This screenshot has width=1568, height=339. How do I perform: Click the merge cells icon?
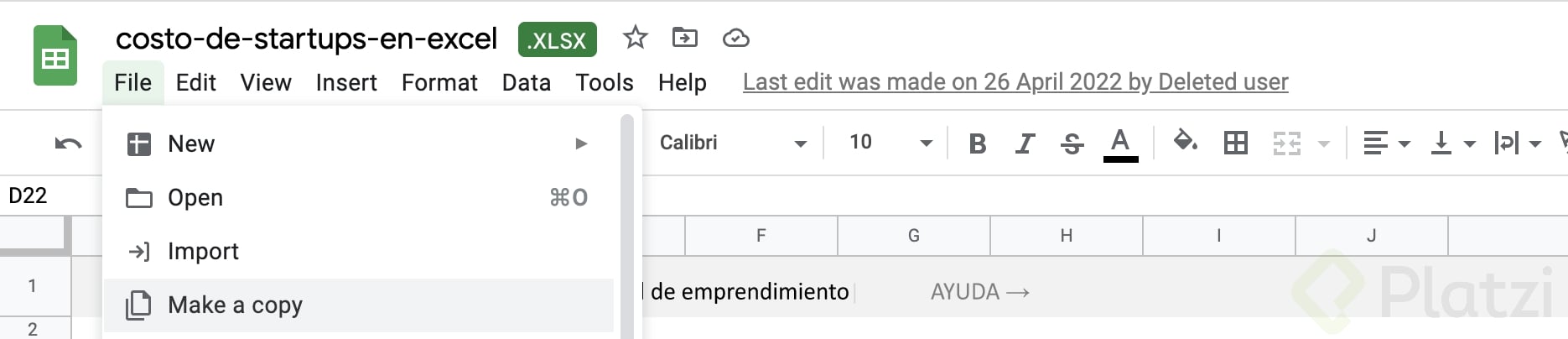pyautogui.click(x=1286, y=143)
